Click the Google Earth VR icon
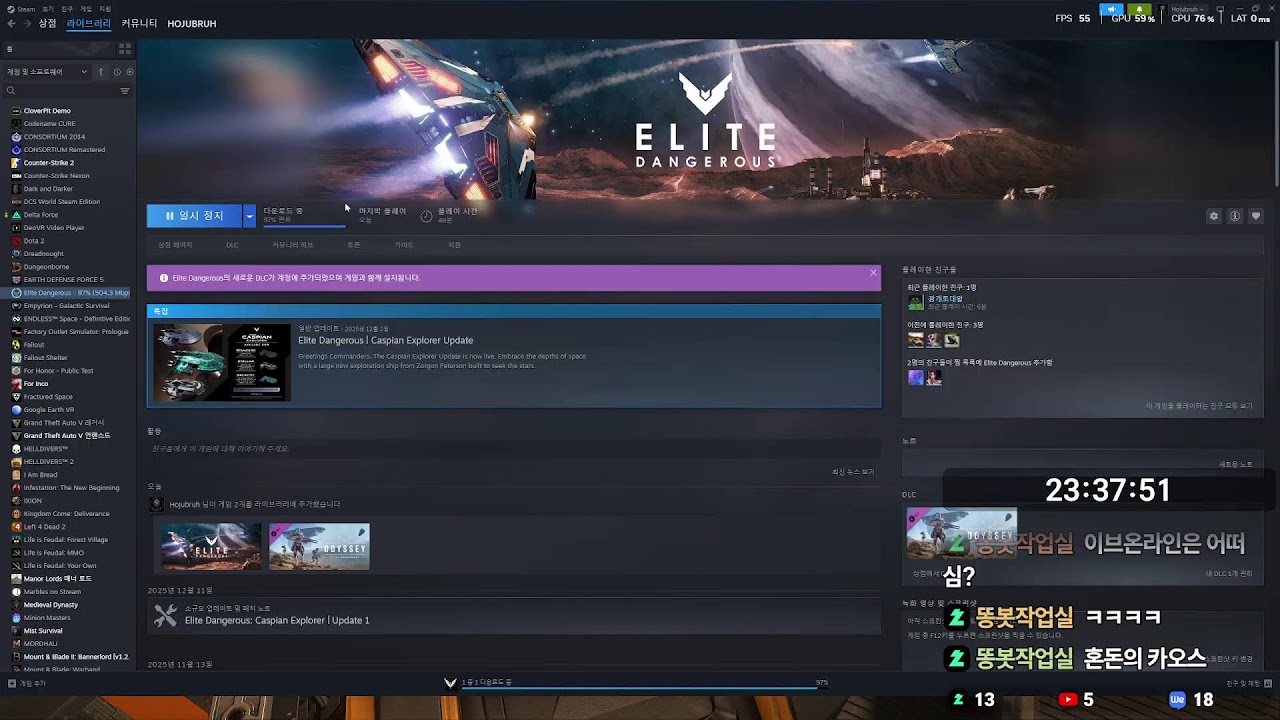1280x720 pixels. [x=16, y=410]
